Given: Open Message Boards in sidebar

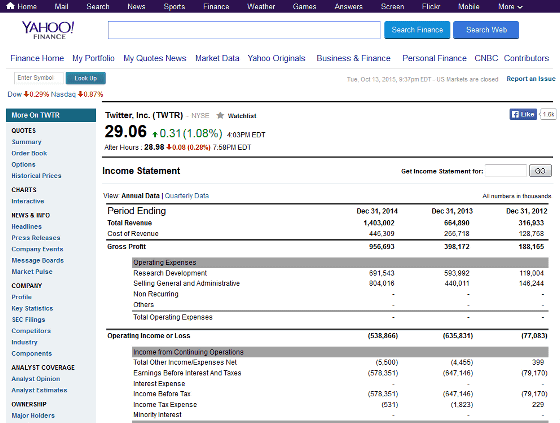Looking at the screenshot, I should [x=38, y=260].
